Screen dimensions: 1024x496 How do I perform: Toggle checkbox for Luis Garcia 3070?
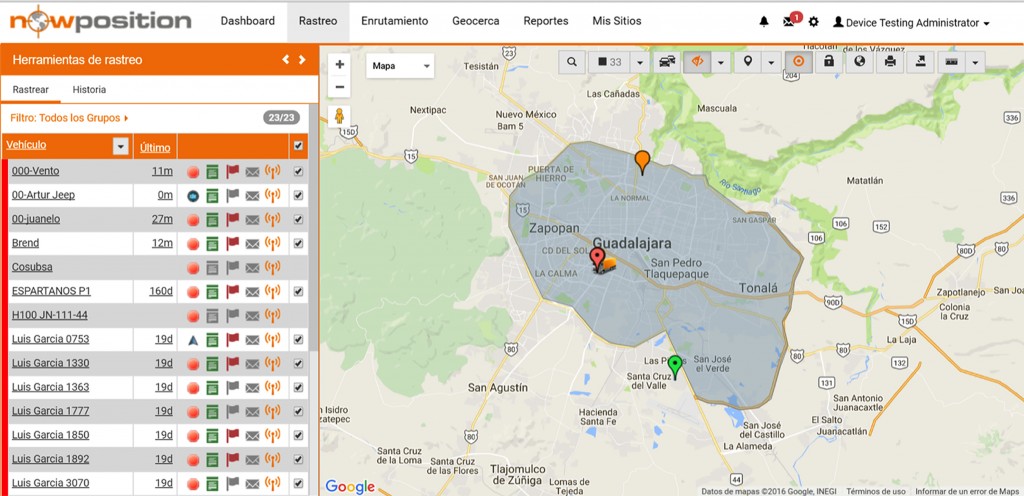[x=298, y=483]
